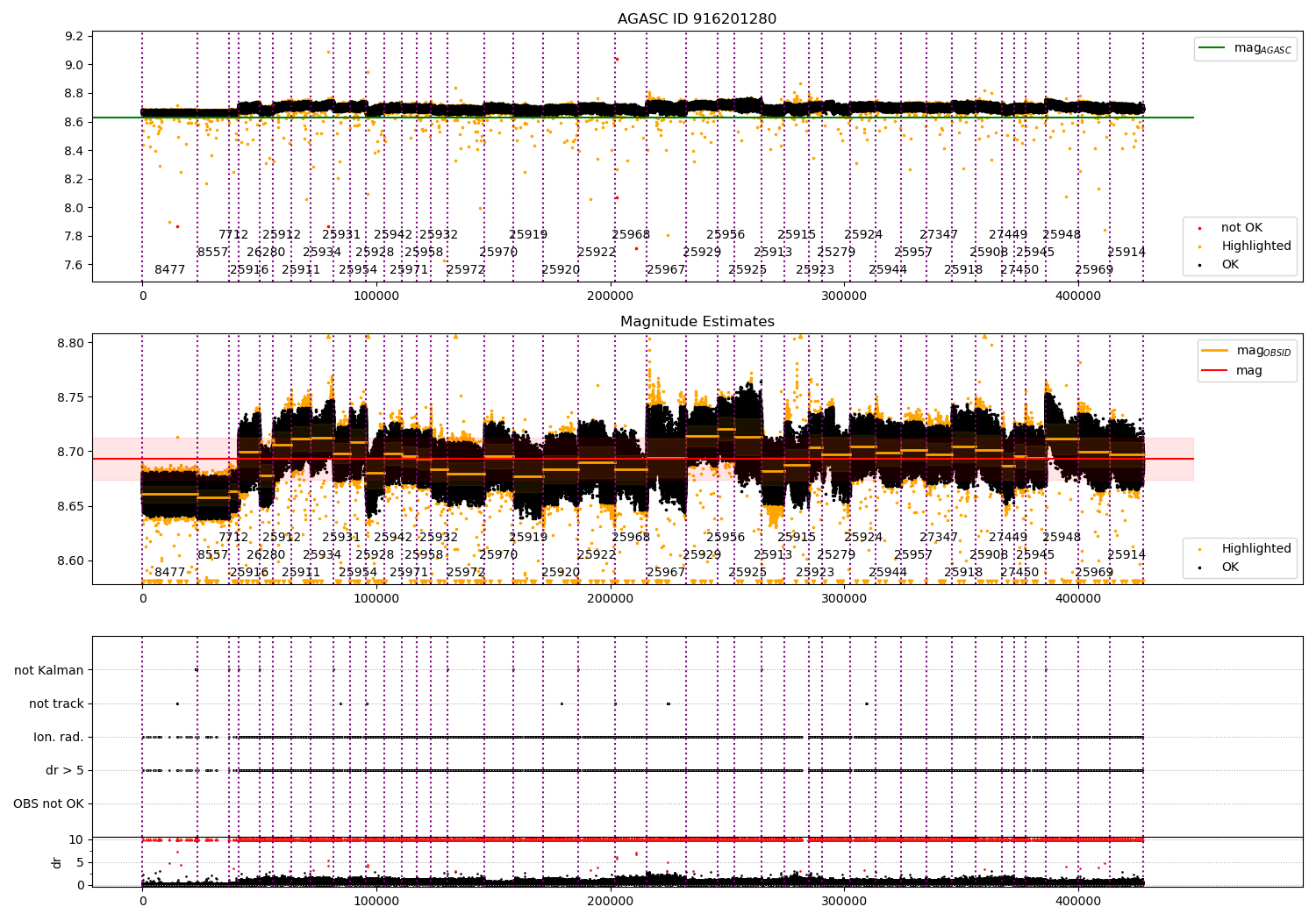Click OBSID label 25969 in top plot
Screen dimensions: 1316x921
pyautogui.click(x=1094, y=270)
